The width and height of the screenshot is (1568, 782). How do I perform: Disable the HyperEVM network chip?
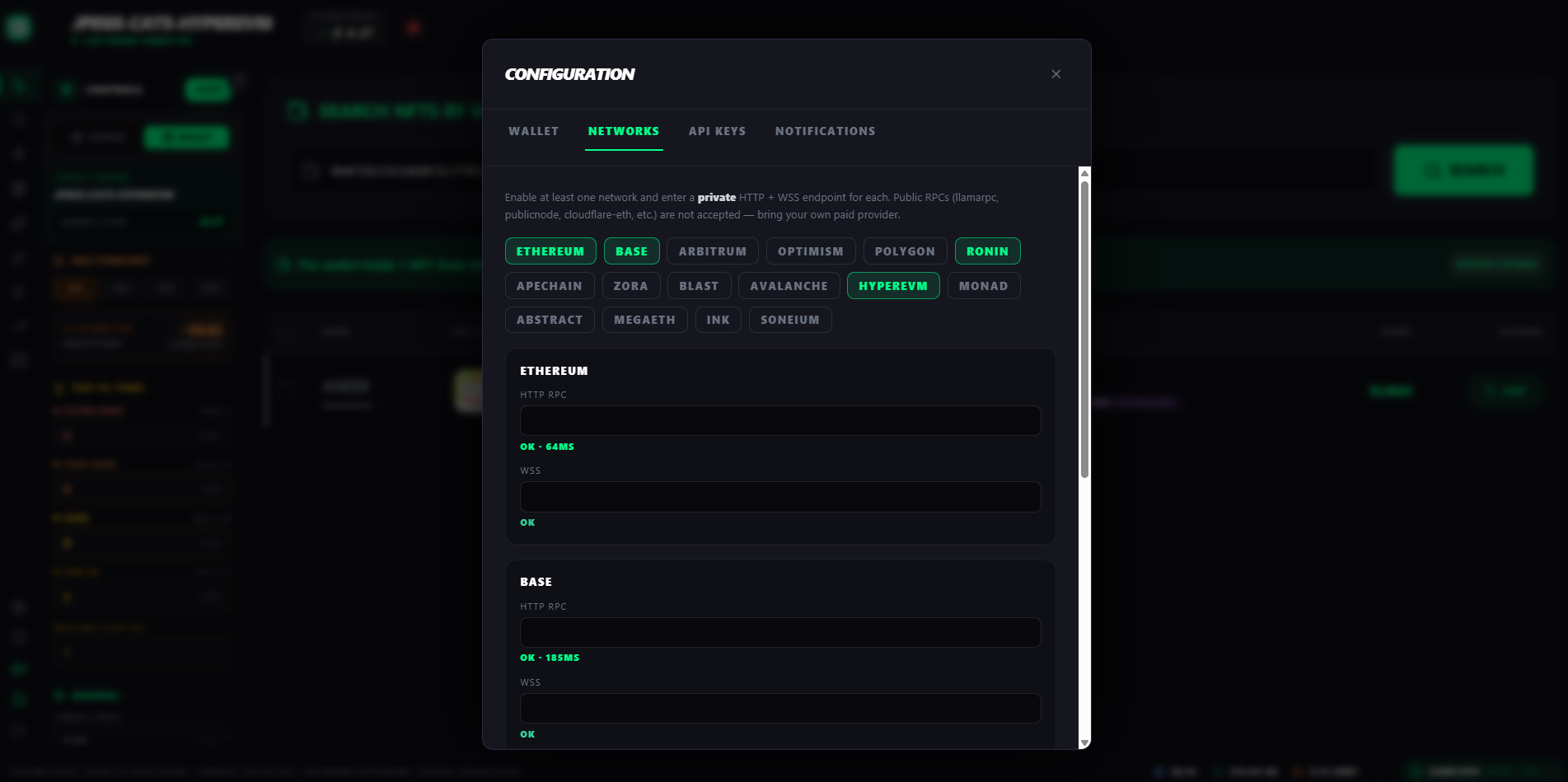click(x=893, y=286)
